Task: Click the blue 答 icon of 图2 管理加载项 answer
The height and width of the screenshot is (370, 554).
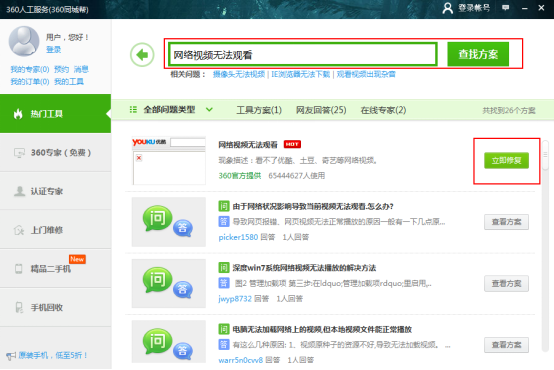Action: (224, 283)
